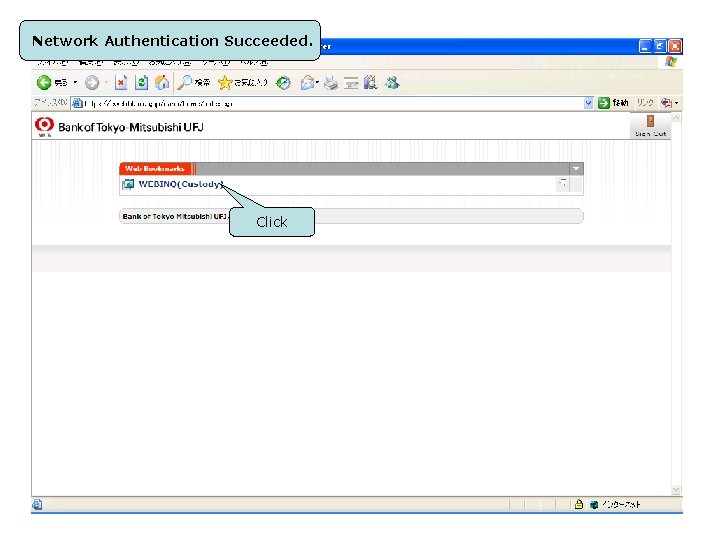Open the Links toolbar label
Viewport: 720px width, 540px height.
645,103
